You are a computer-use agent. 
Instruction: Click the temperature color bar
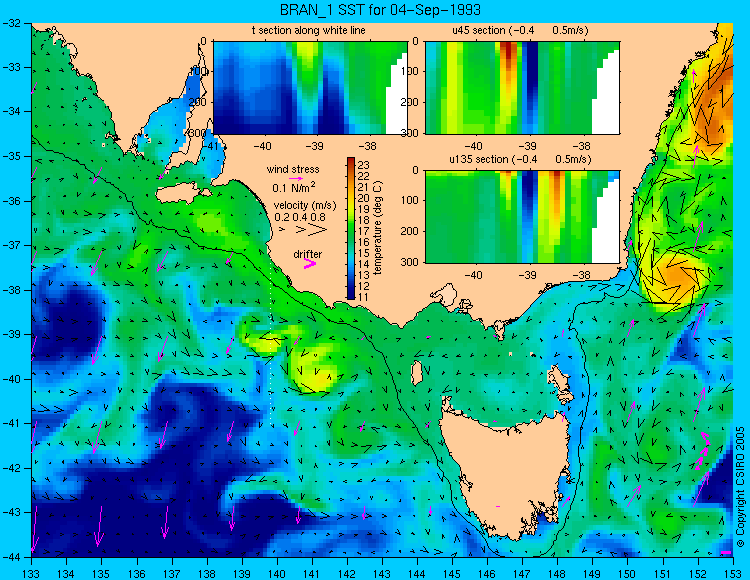351,229
